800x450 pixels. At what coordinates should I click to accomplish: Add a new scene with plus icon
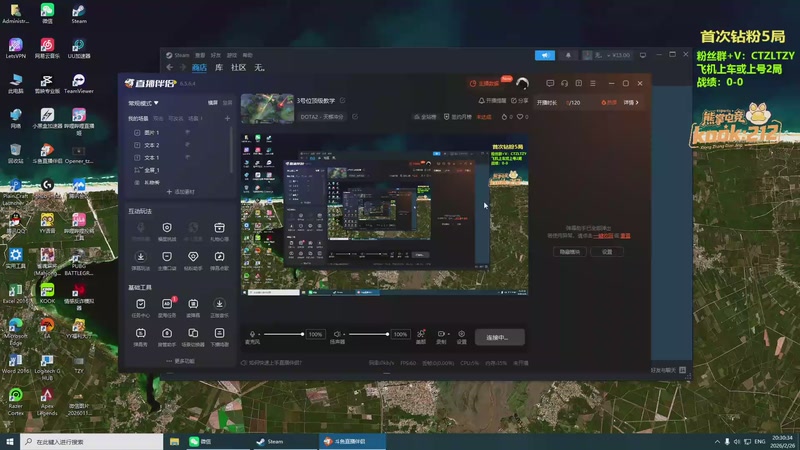(227, 118)
